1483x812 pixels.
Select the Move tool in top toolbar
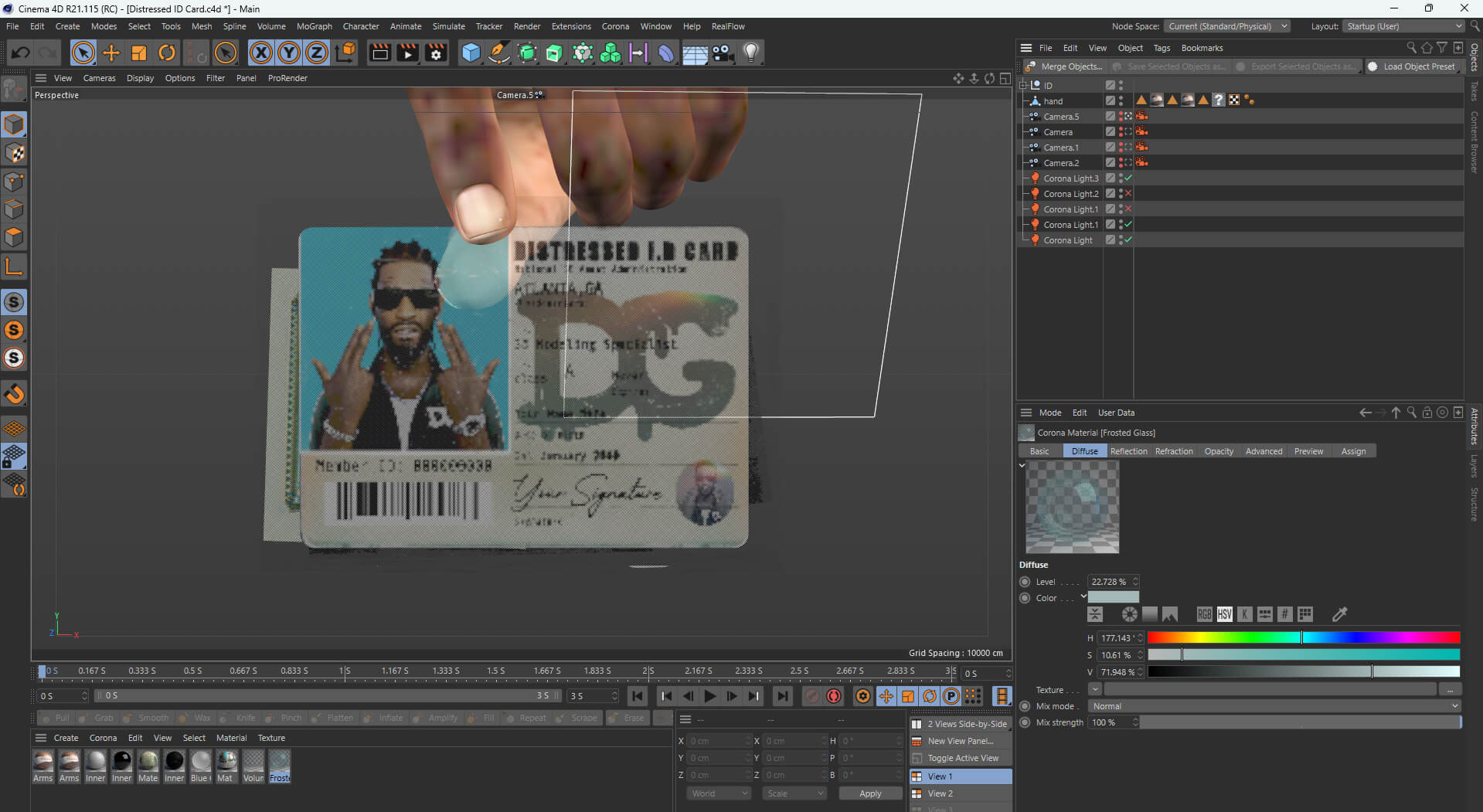(111, 53)
